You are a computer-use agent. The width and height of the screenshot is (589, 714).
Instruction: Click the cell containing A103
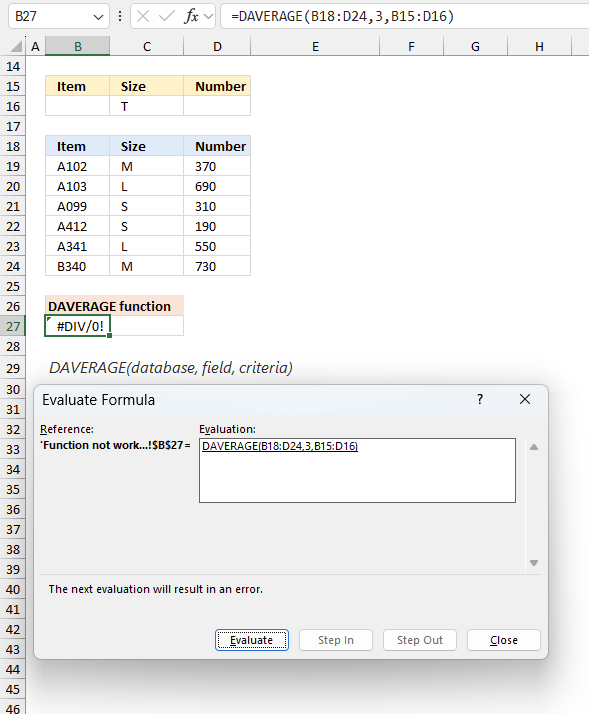(77, 187)
